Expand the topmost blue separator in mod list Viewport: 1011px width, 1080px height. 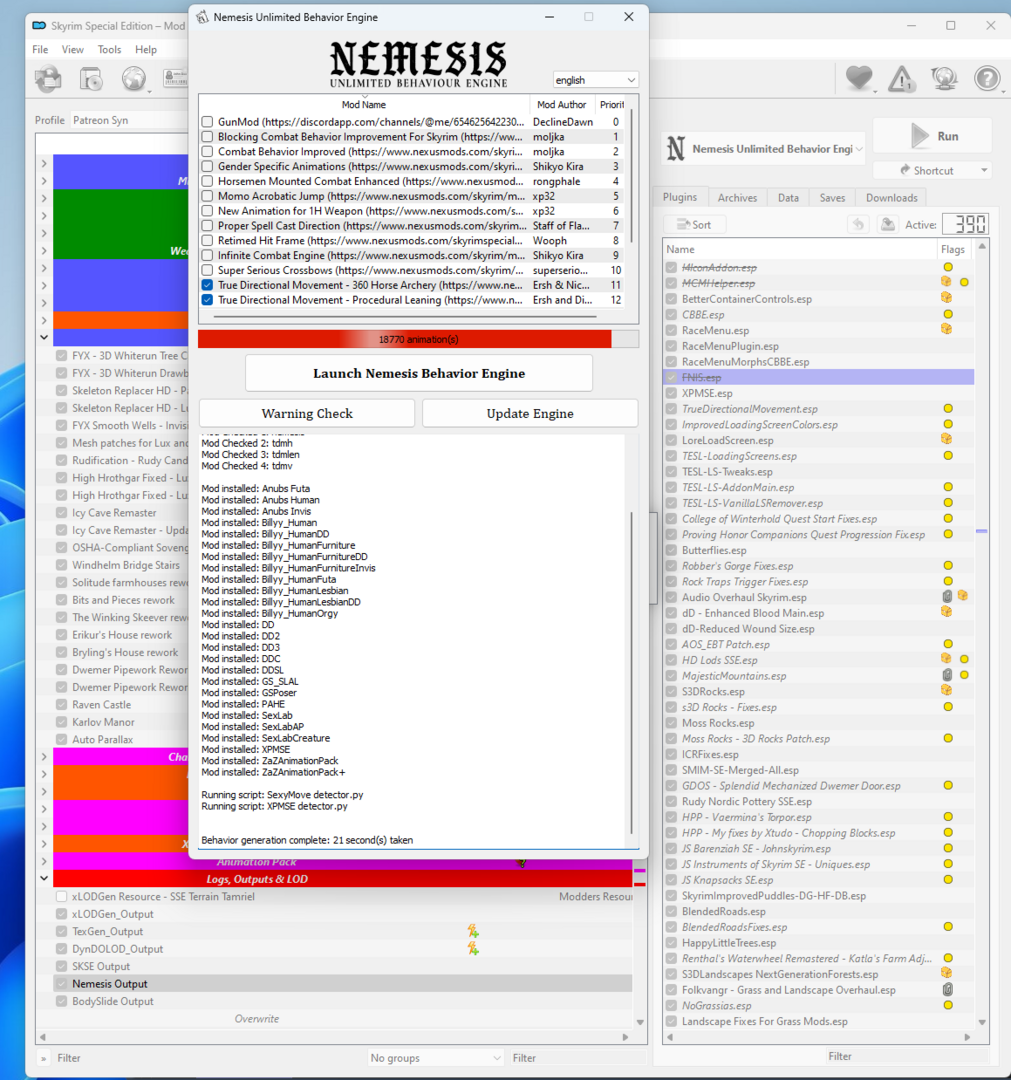44,163
